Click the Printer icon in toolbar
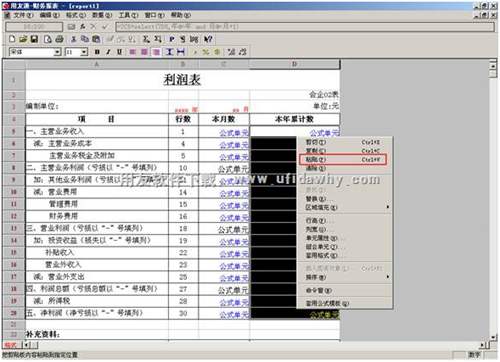 coord(59,39)
